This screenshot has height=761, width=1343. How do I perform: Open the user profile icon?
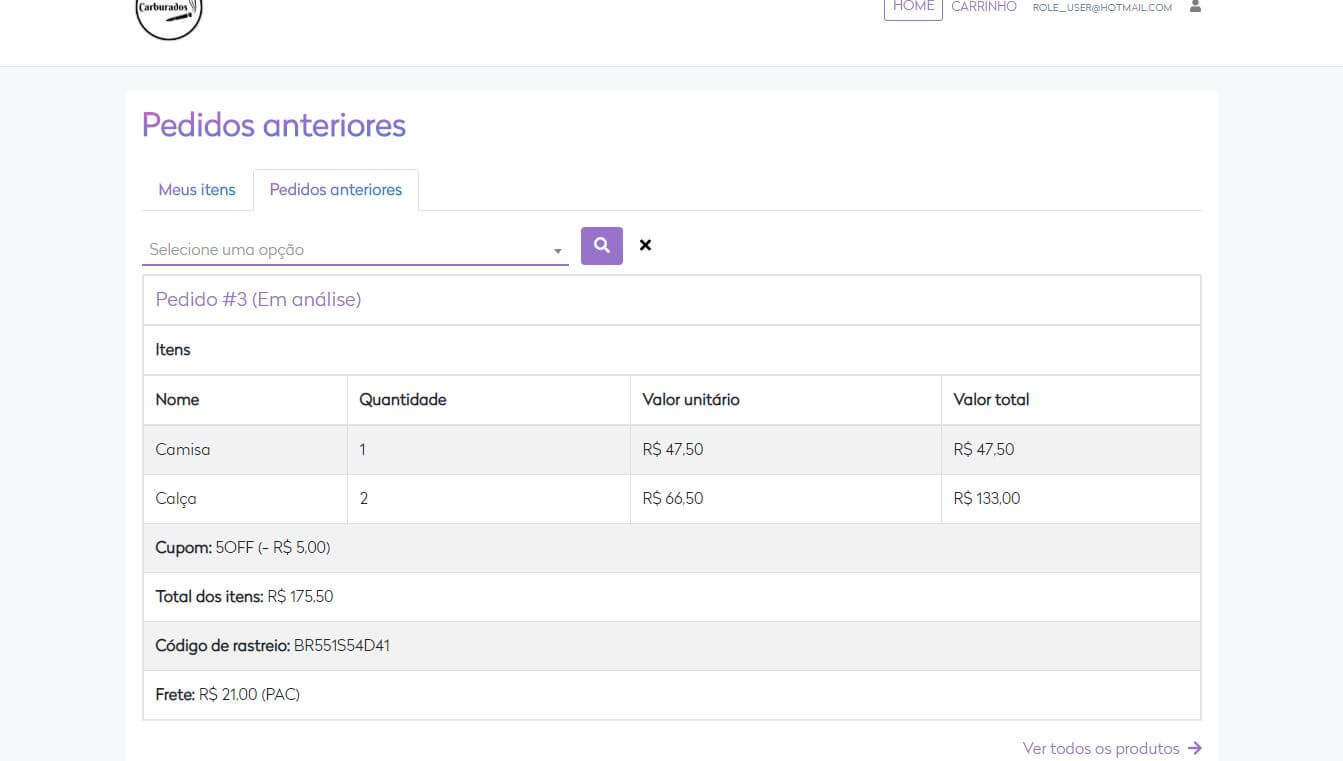coord(1195,7)
